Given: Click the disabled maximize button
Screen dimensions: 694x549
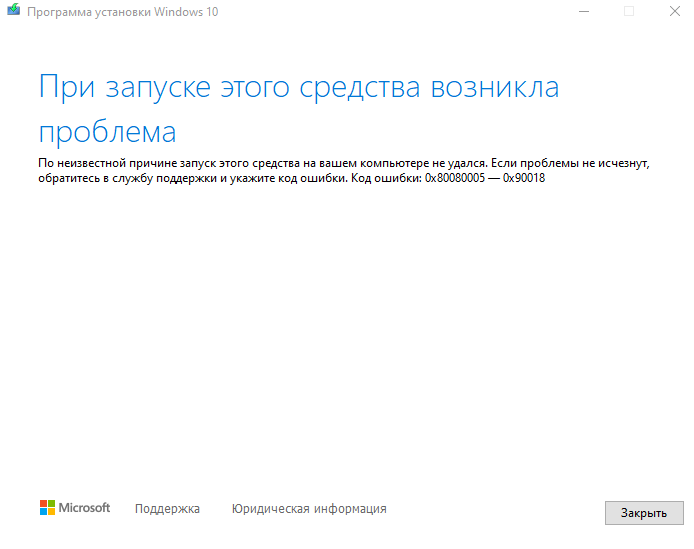Looking at the screenshot, I should point(629,12).
